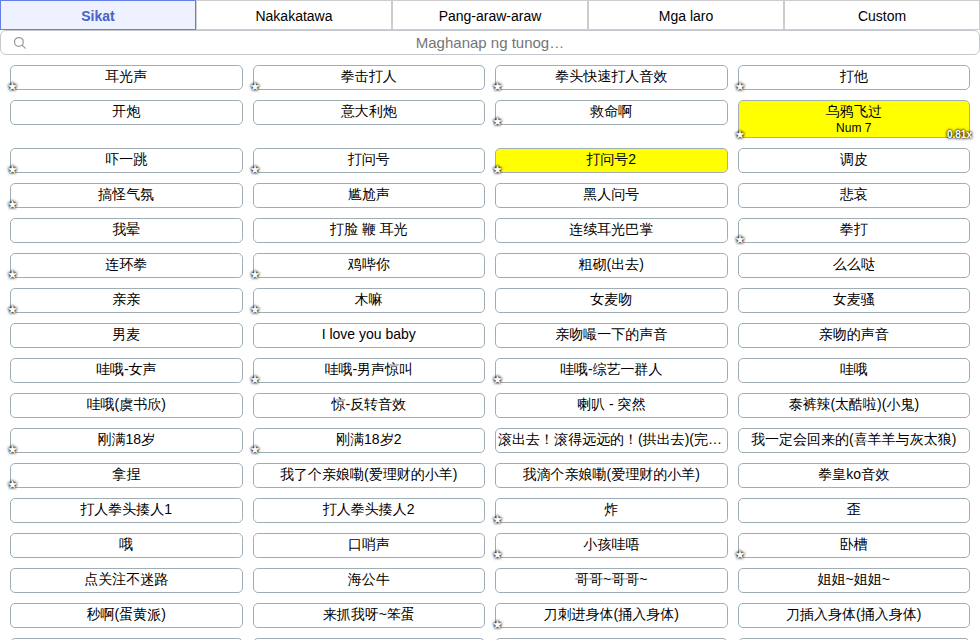
Task: Play the 拳皇ko音效 sound
Action: pos(854,475)
